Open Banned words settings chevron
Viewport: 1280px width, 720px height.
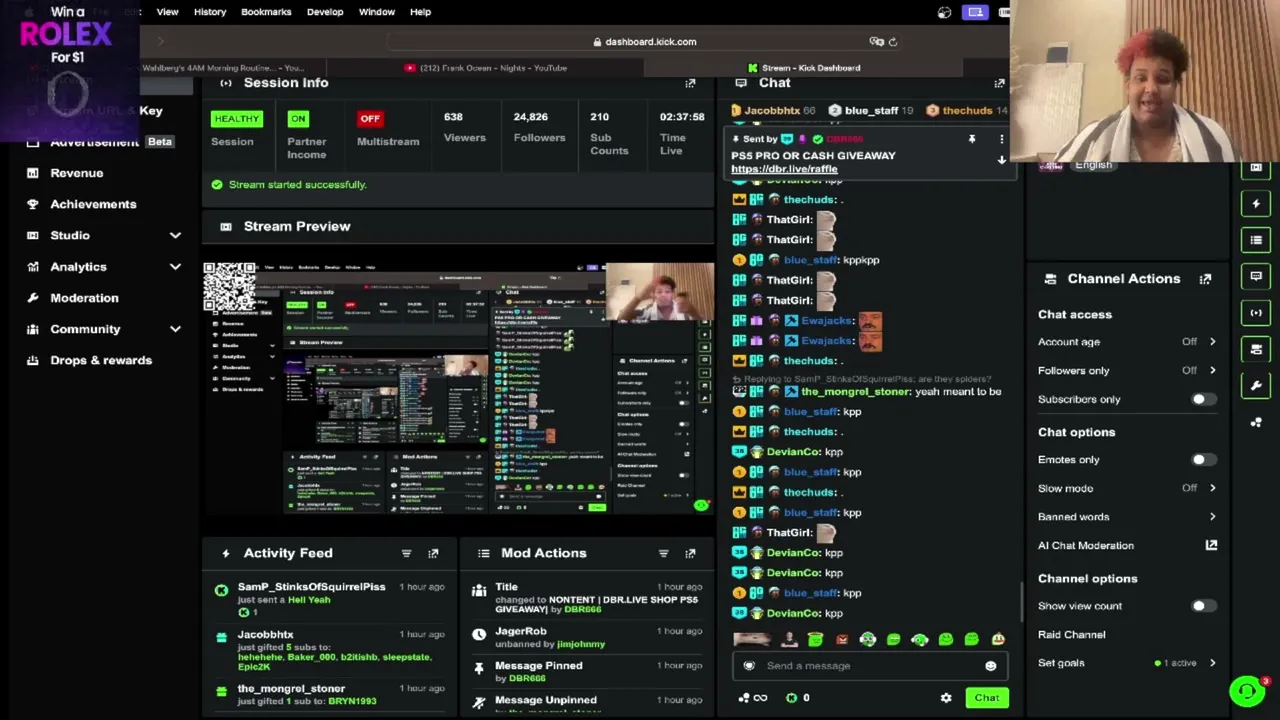click(x=1212, y=517)
